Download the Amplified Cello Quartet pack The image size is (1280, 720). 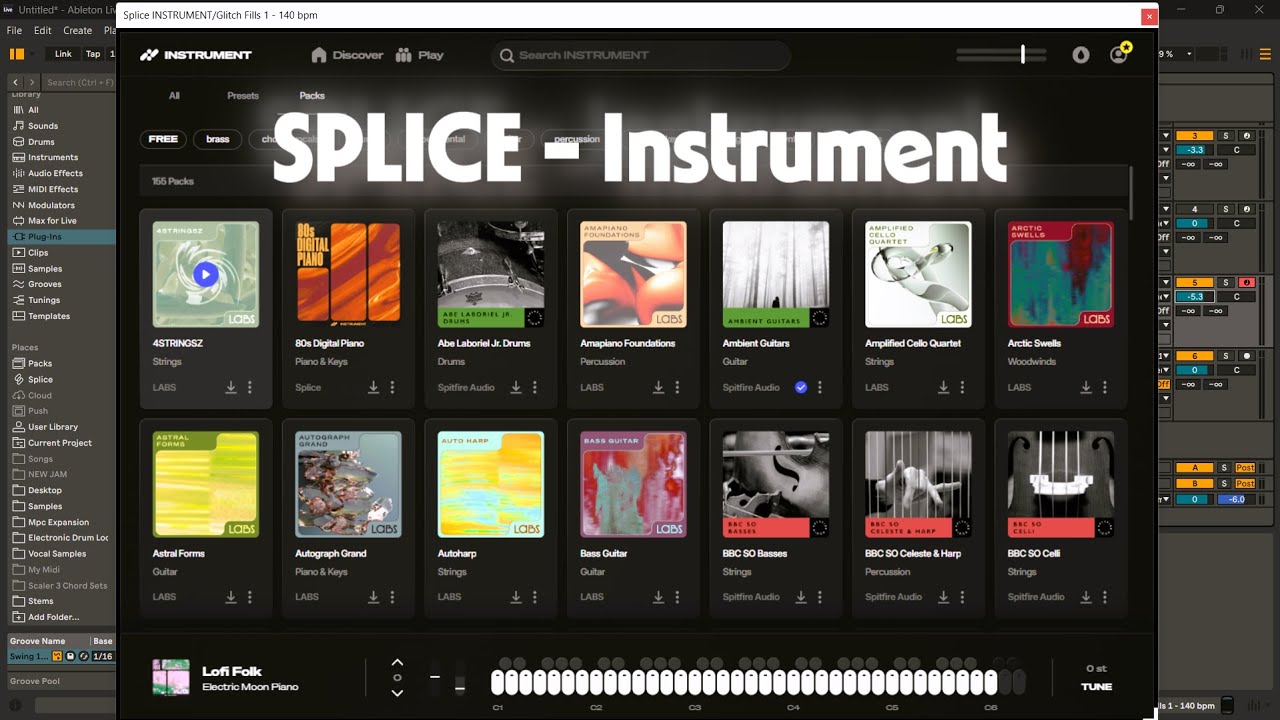pos(943,387)
